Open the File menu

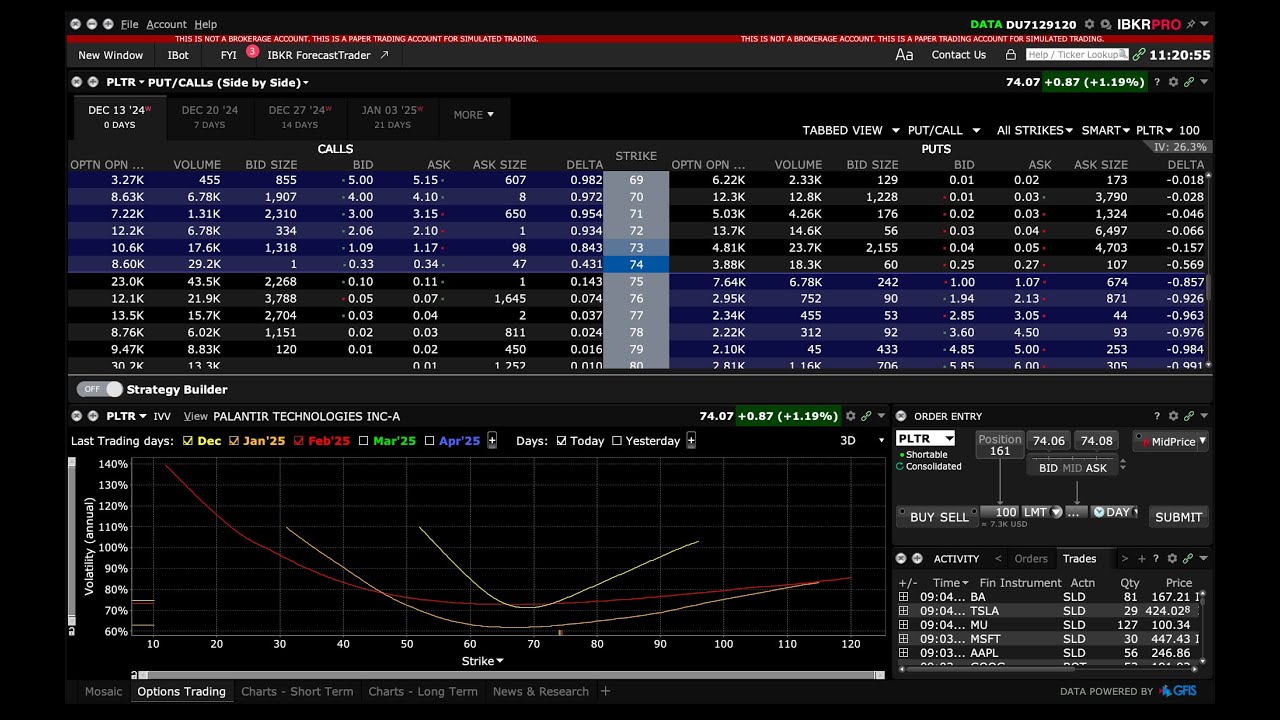[130, 24]
